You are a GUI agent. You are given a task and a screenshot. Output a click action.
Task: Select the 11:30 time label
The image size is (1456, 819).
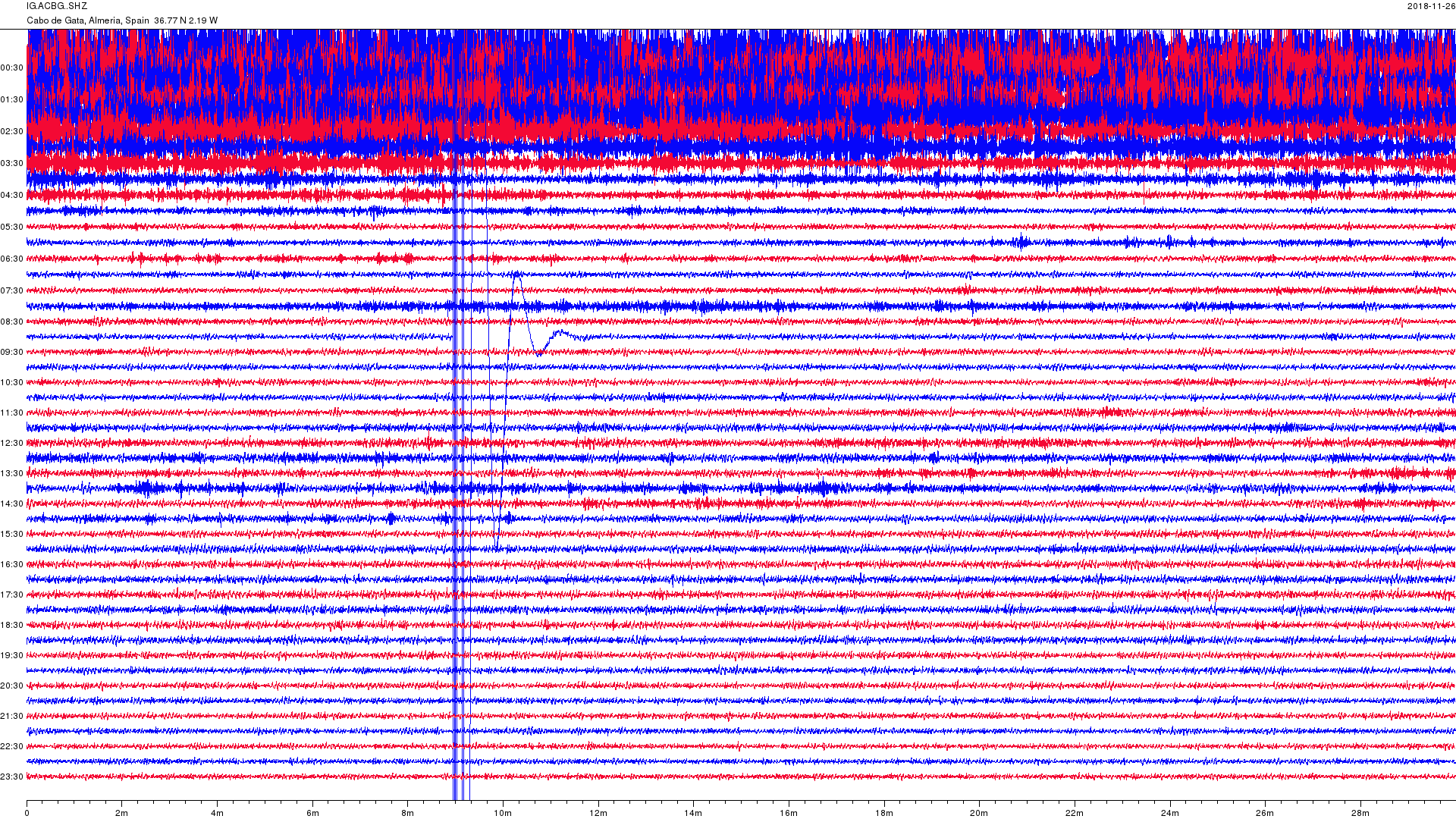pyautogui.click(x=11, y=413)
